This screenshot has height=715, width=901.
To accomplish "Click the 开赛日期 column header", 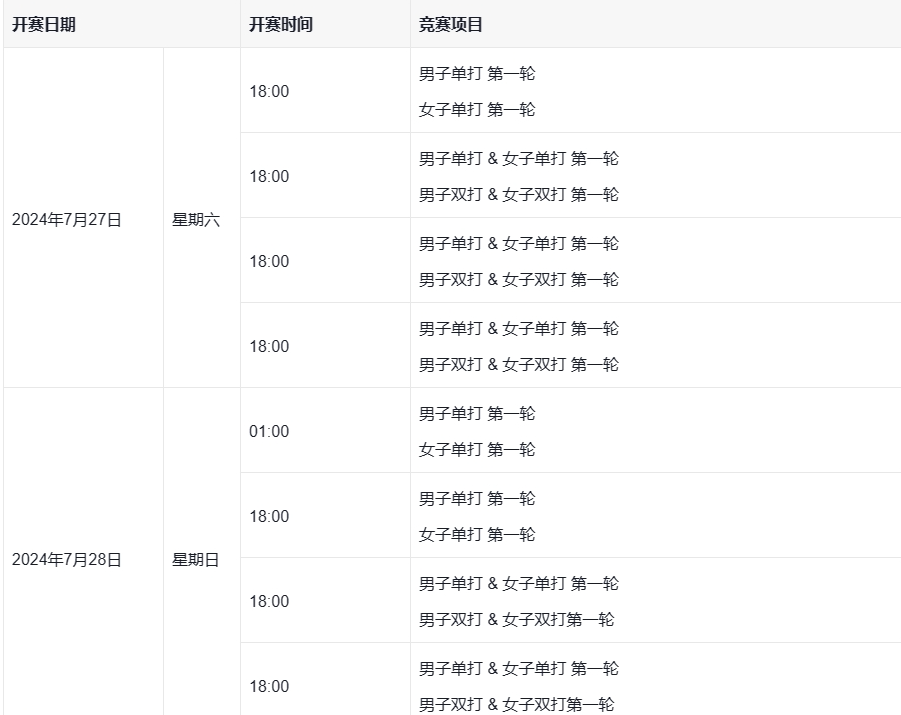I will pos(44,25).
